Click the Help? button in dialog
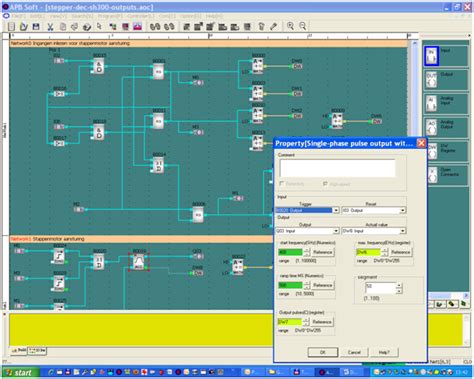Screen dimensions: 474x379 [384, 352]
